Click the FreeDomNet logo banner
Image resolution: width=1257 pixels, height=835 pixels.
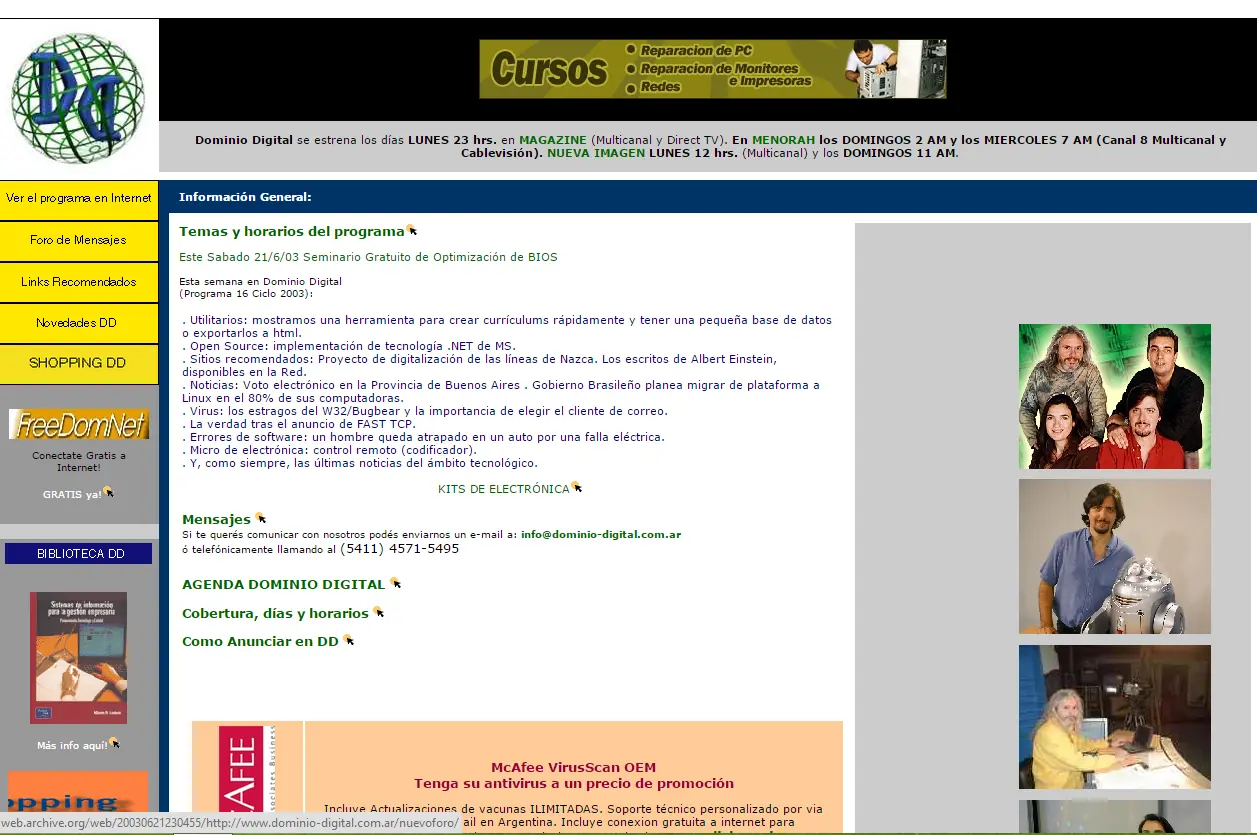(x=79, y=424)
